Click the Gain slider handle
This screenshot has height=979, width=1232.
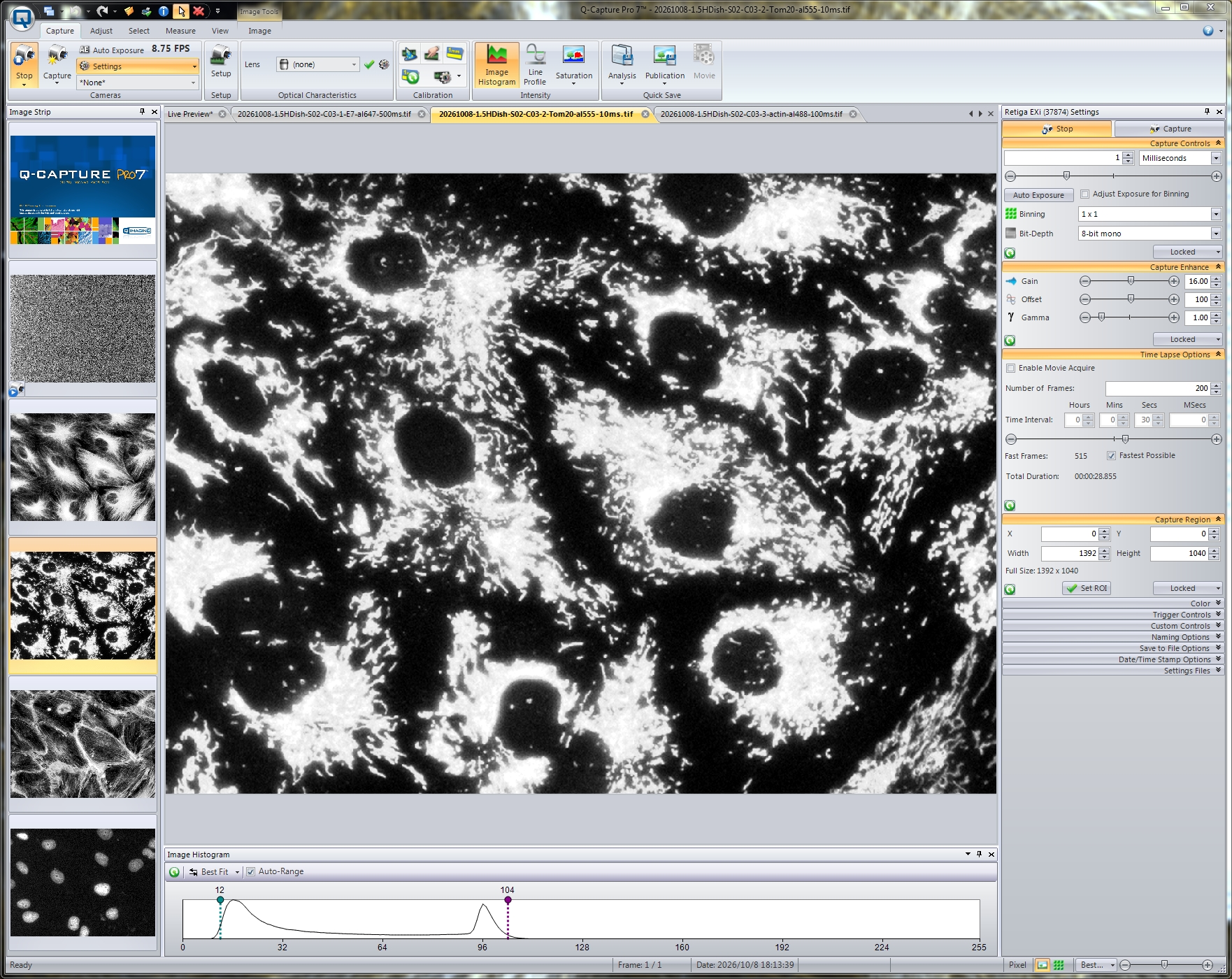point(1131,280)
